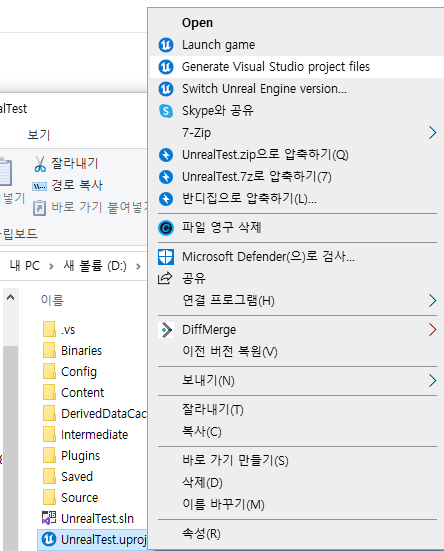
Task: Click the Plugins folder icon
Action: coord(49,455)
